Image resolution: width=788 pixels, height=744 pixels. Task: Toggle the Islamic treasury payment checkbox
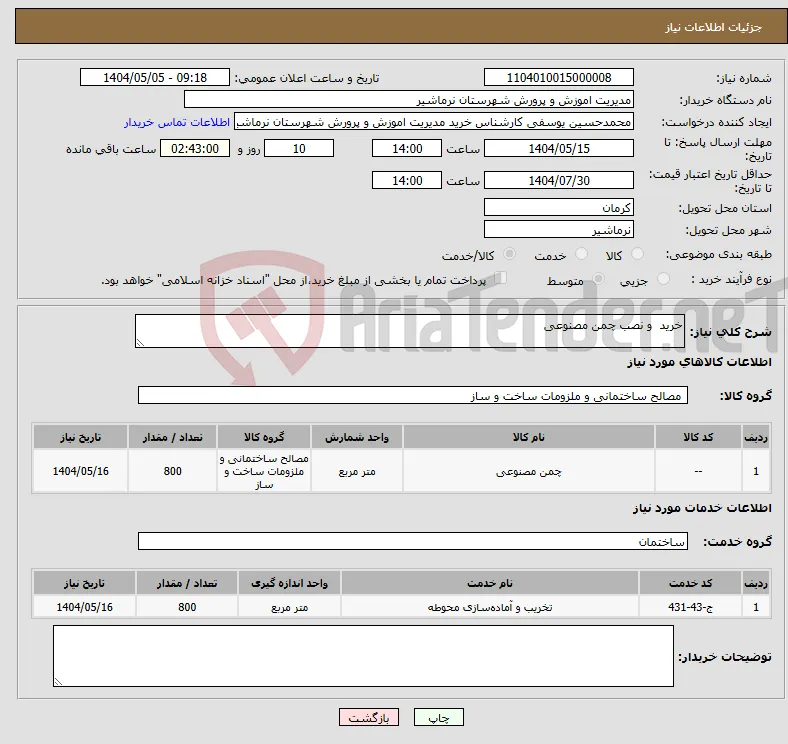(501, 278)
